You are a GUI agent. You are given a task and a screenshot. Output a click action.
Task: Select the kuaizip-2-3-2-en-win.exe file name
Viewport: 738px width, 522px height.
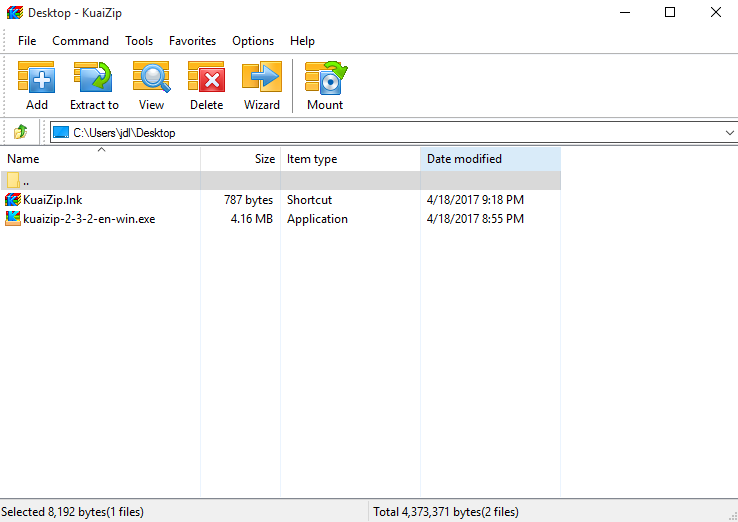(x=89, y=219)
